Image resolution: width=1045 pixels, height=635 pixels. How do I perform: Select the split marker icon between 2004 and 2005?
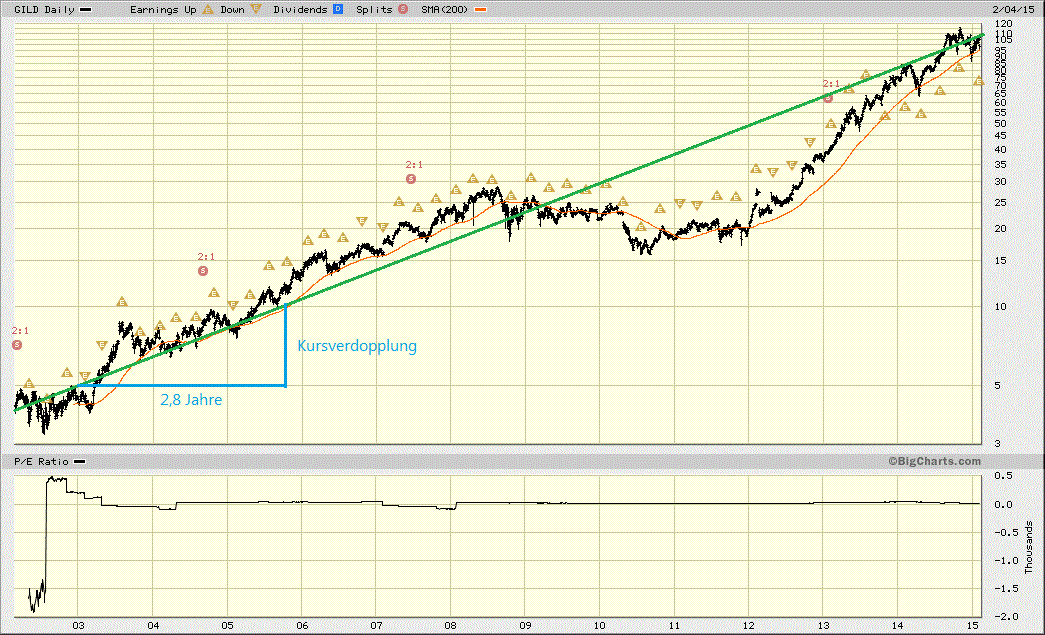pos(203,271)
